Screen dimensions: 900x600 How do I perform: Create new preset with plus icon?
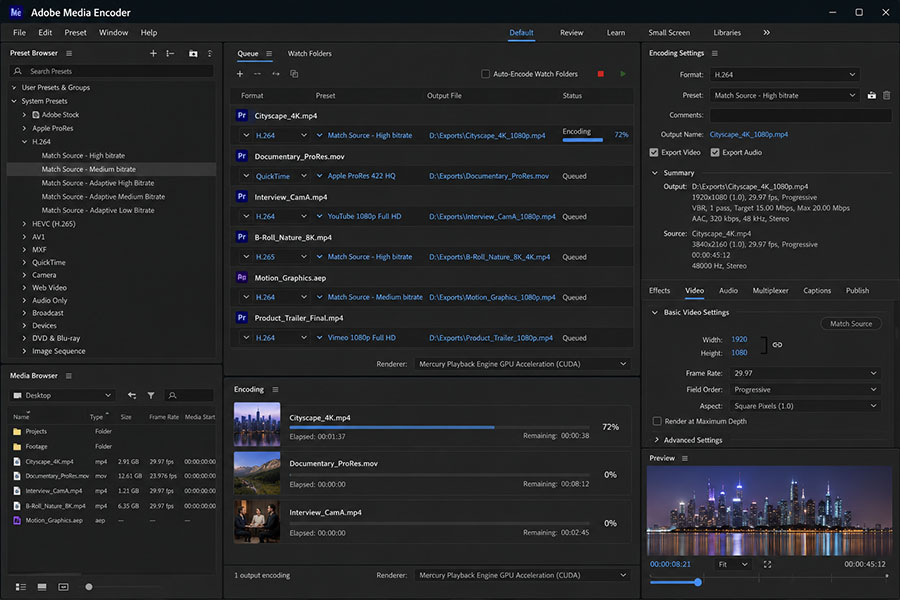pos(153,53)
